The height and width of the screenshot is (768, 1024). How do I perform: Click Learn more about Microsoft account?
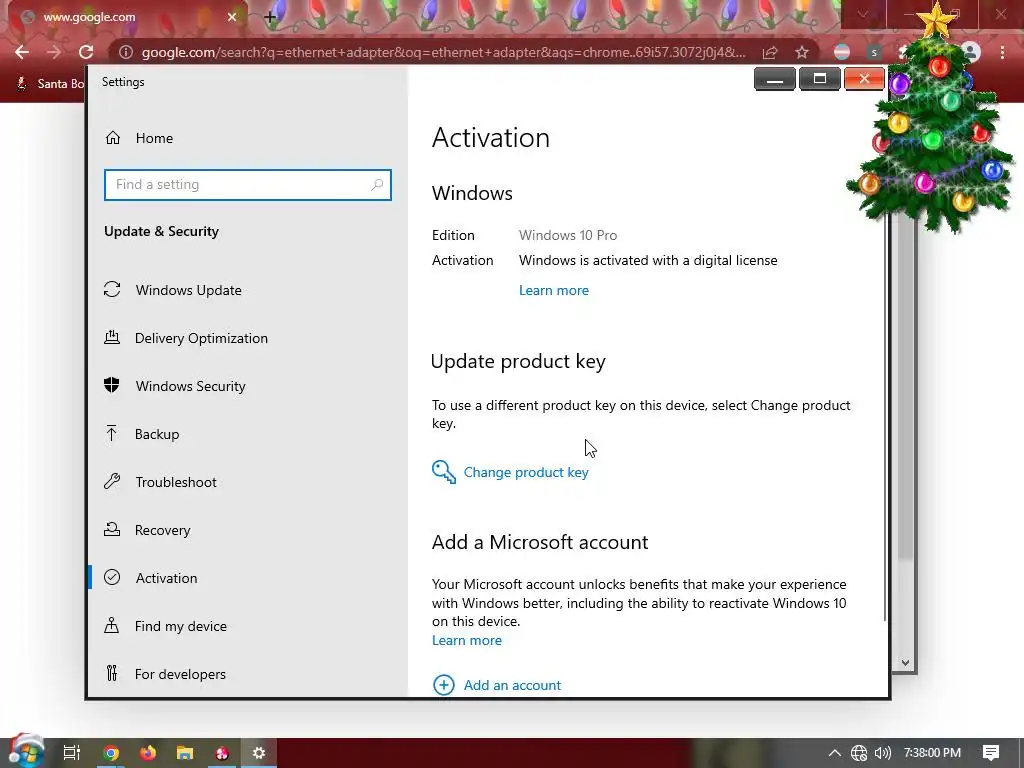tap(467, 641)
